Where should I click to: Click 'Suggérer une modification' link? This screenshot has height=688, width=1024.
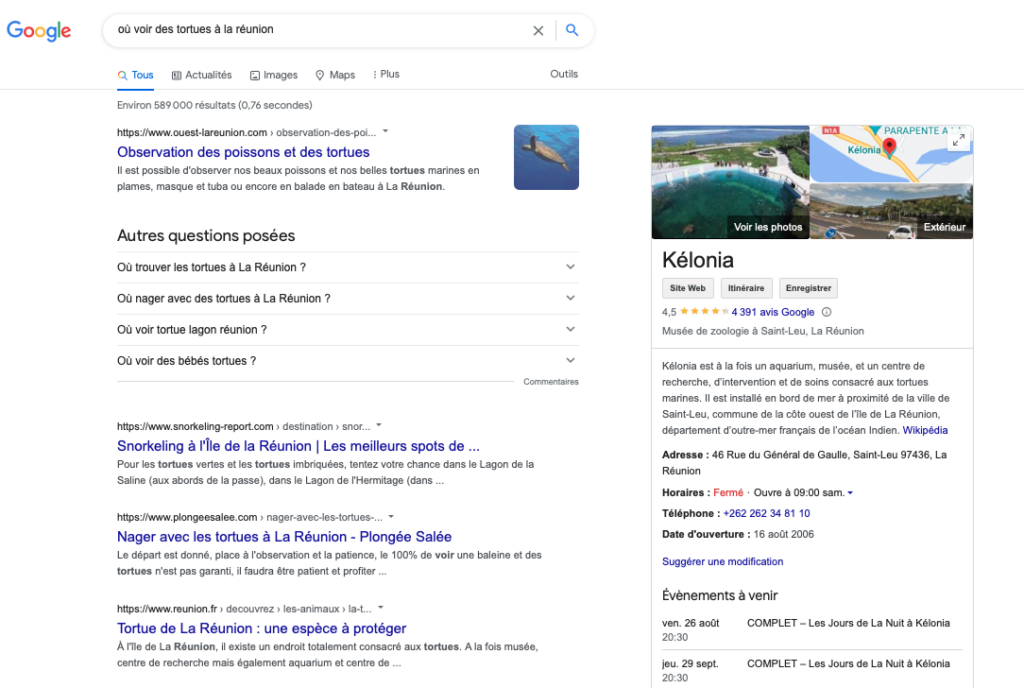pos(722,561)
